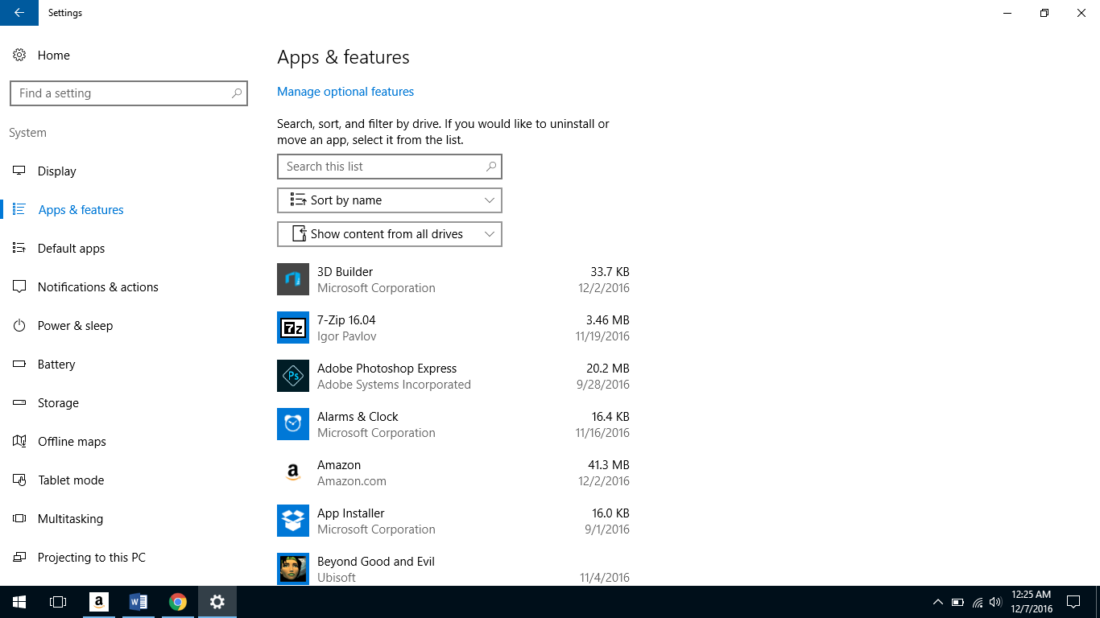Click the Amazon app icon in list
Screen dimensions: 1100x618
point(293,472)
